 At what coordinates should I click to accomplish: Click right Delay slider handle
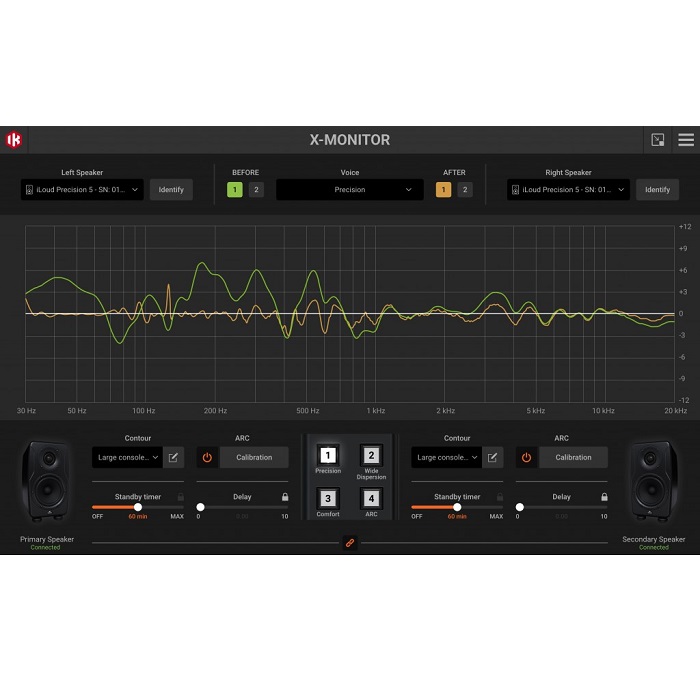520,507
